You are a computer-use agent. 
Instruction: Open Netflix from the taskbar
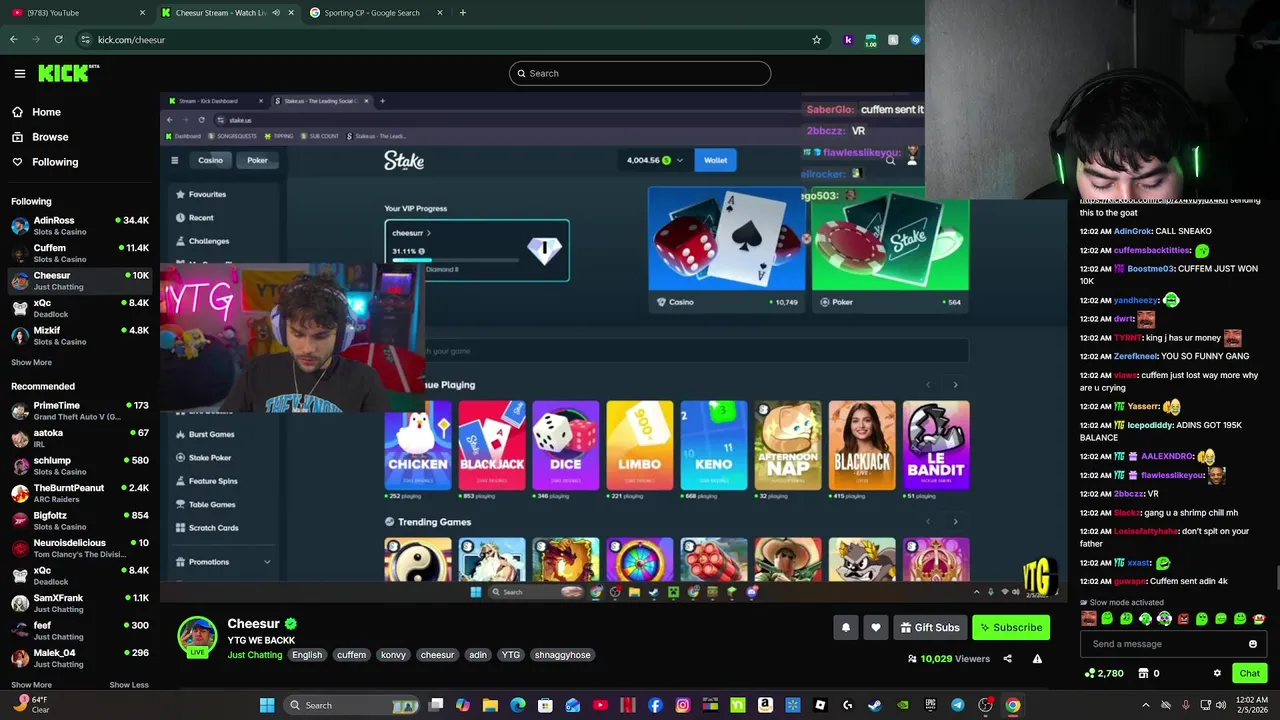tap(628, 705)
